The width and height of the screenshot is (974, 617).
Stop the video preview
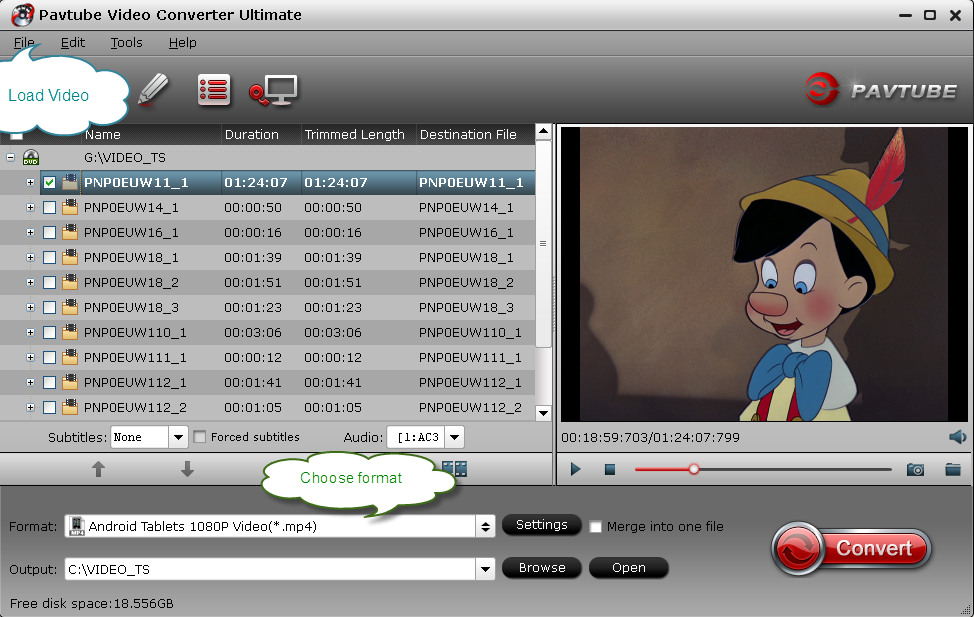point(610,470)
